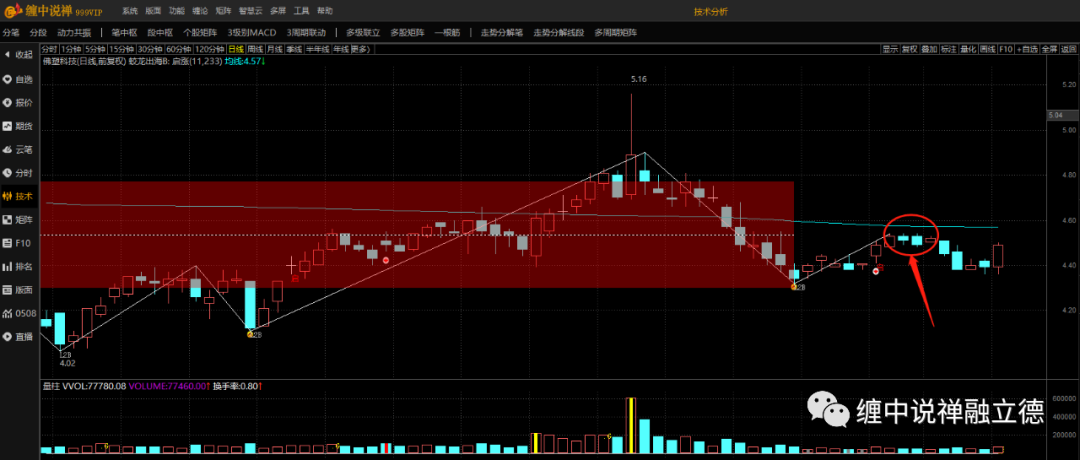Open the 多屏 menu

[x=278, y=12]
